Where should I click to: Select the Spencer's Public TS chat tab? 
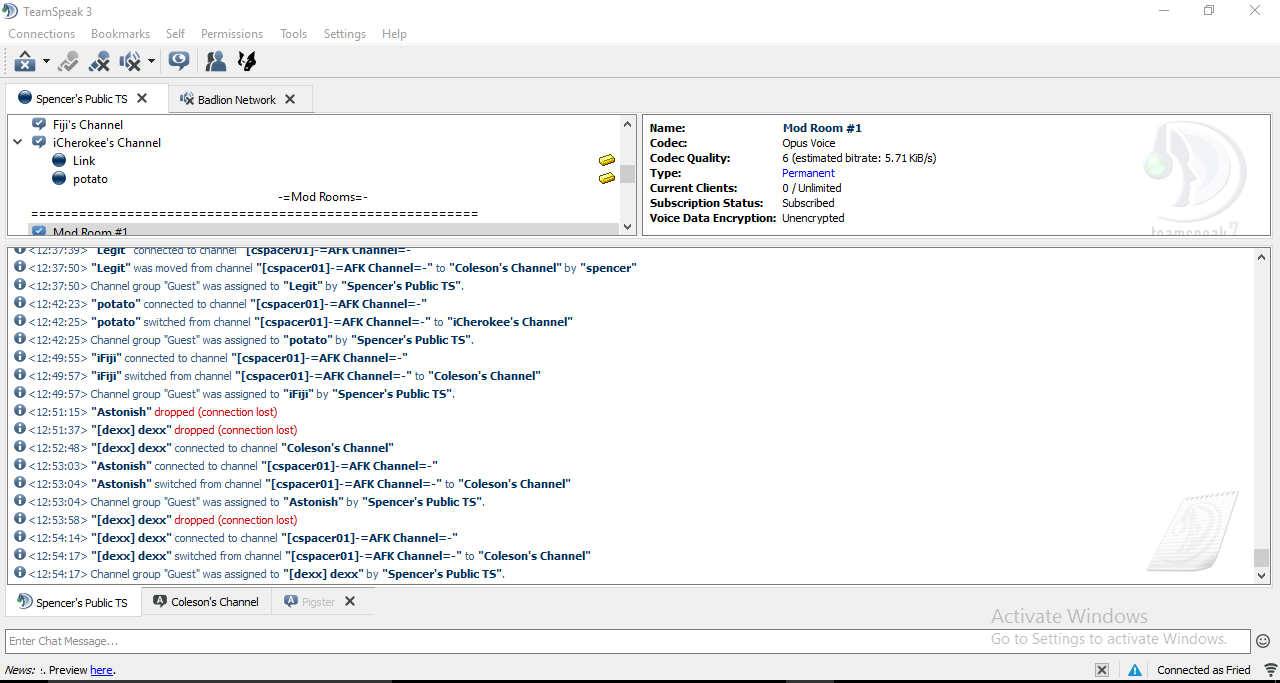tap(74, 602)
